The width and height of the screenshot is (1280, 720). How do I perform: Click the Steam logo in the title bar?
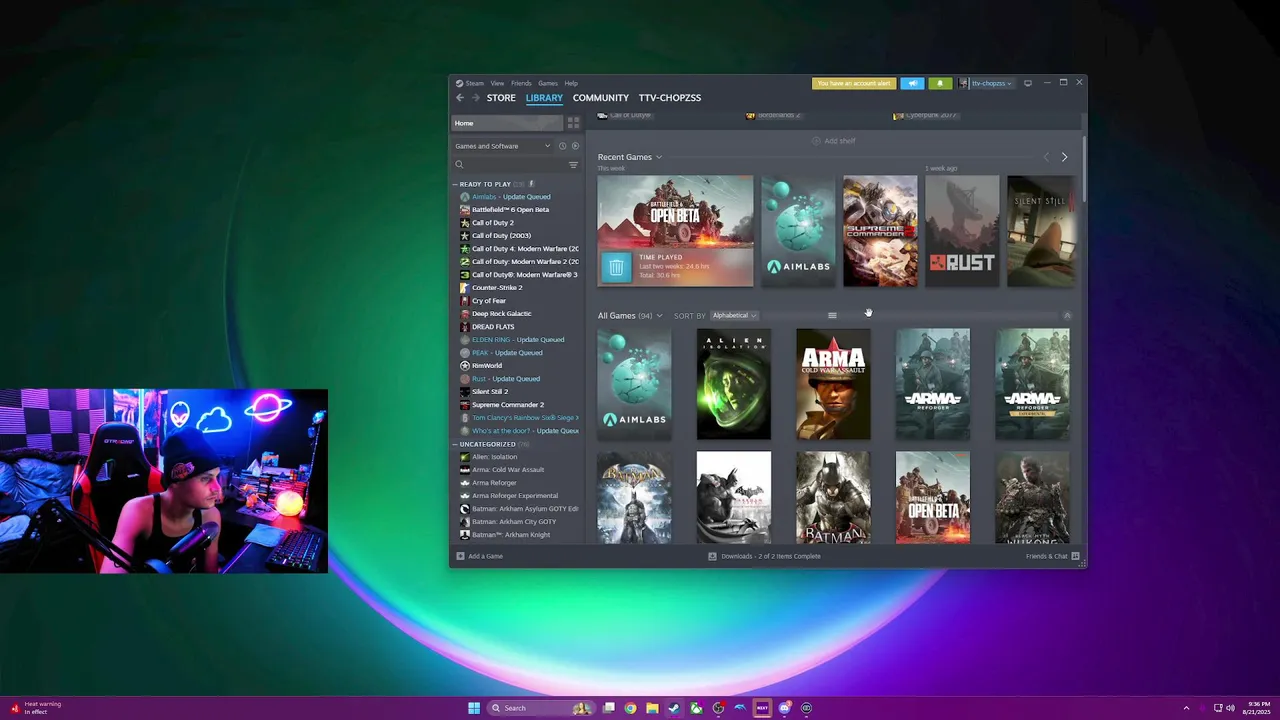[x=459, y=83]
